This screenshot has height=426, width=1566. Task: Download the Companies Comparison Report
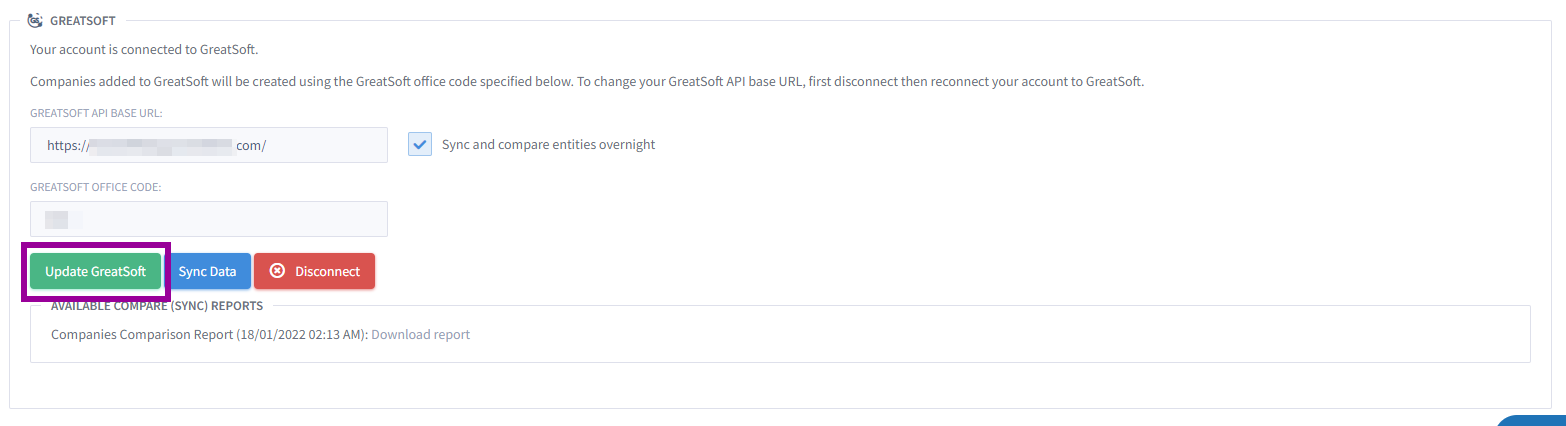point(420,334)
